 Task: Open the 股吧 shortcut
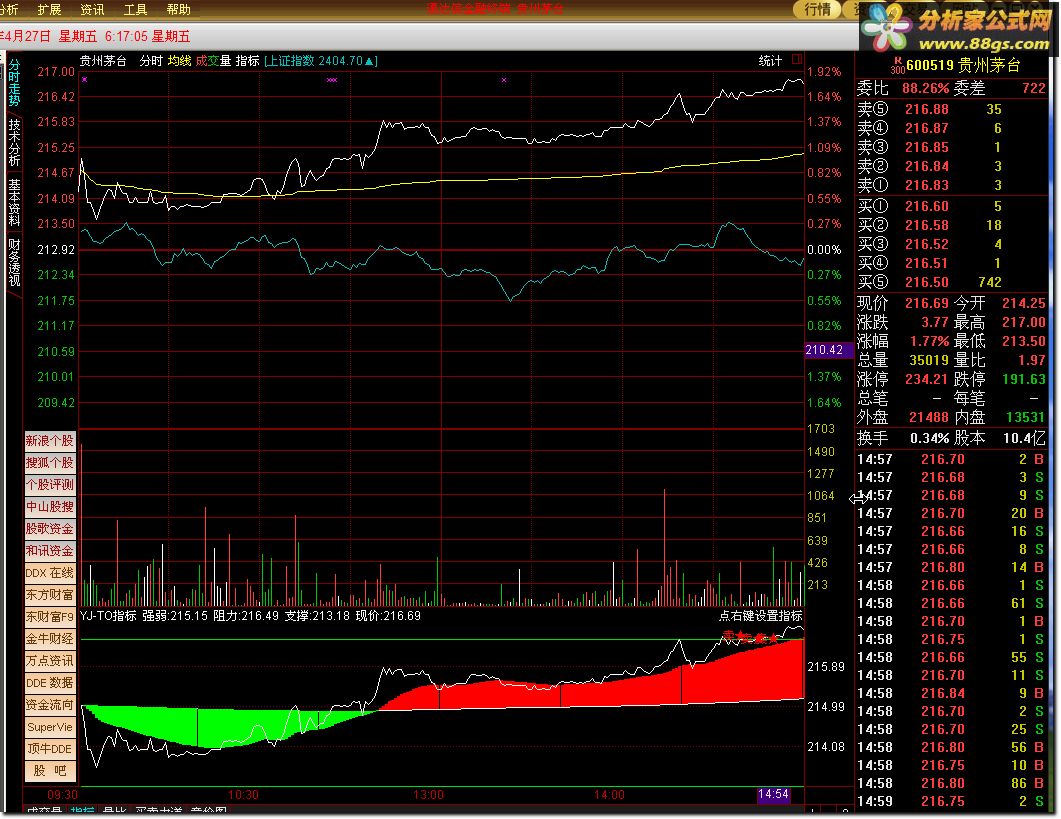(x=50, y=771)
